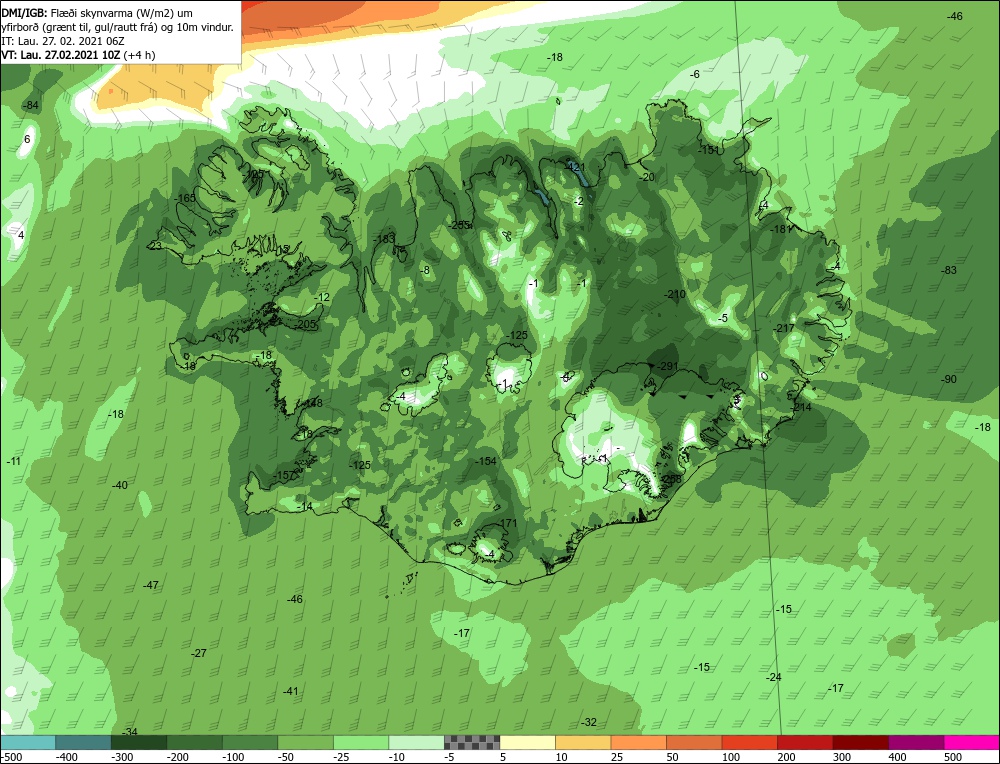Click the "-83" value over the eastern ocean
The image size is (1000, 764).
click(949, 270)
